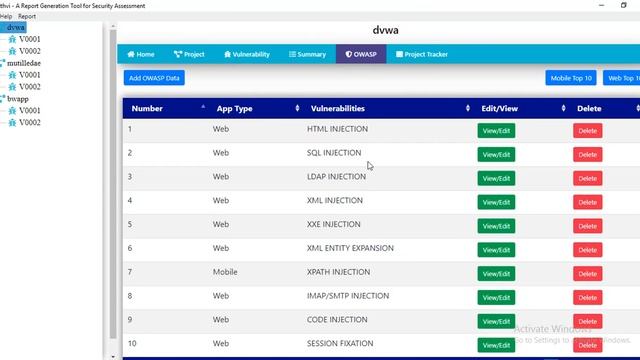
Task: Click the shield icon in OWASP tab
Action: coord(348,54)
